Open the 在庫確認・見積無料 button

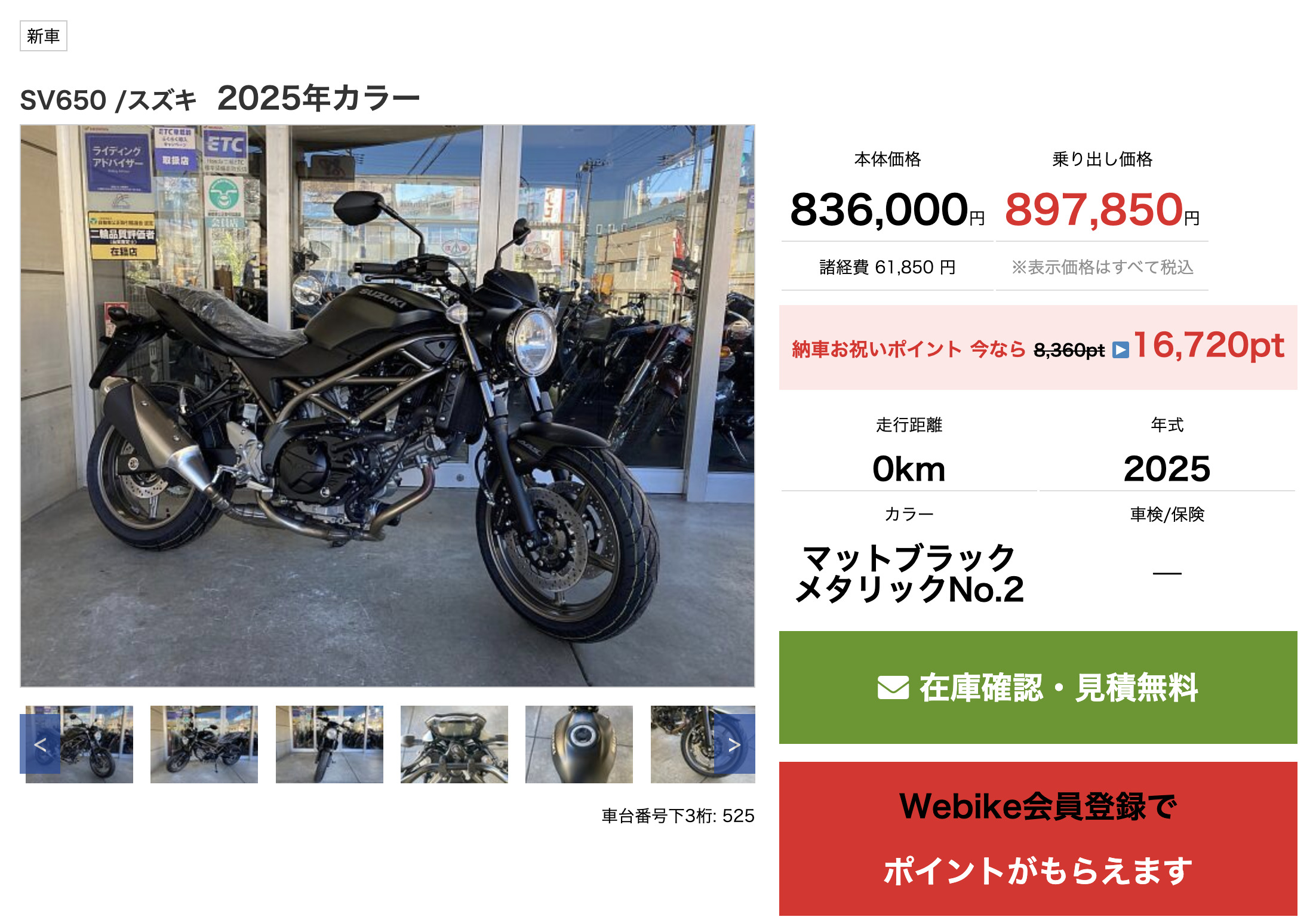point(1038,687)
